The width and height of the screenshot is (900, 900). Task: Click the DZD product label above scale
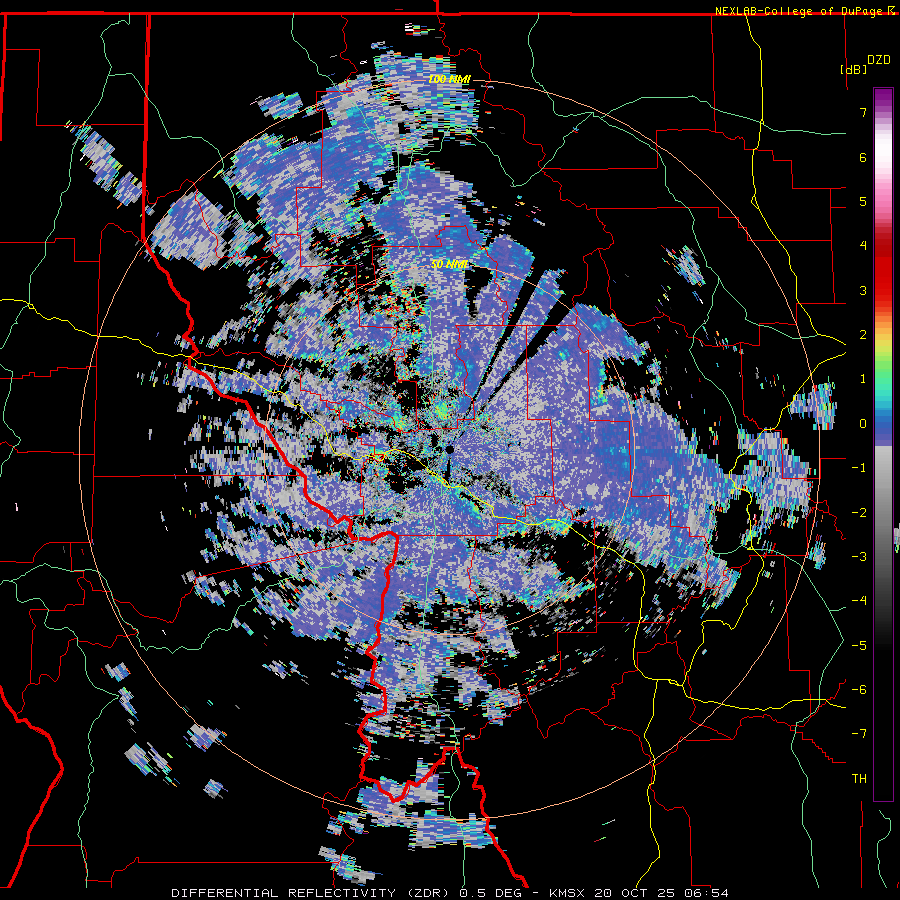(879, 60)
